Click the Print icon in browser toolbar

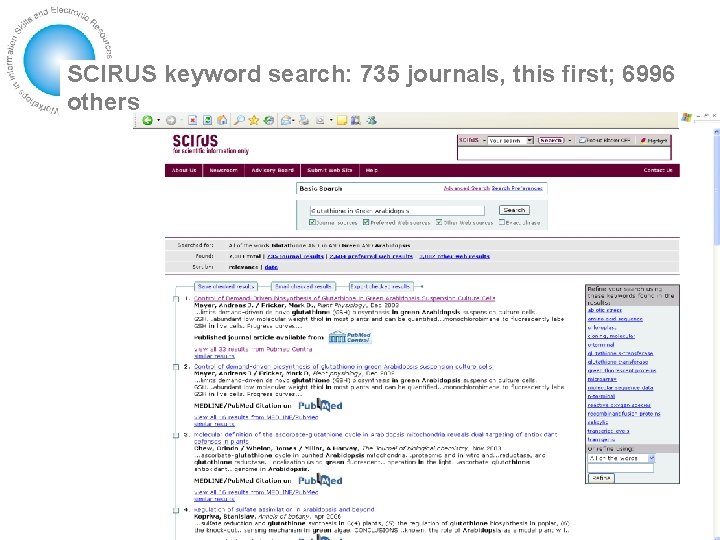[x=304, y=120]
